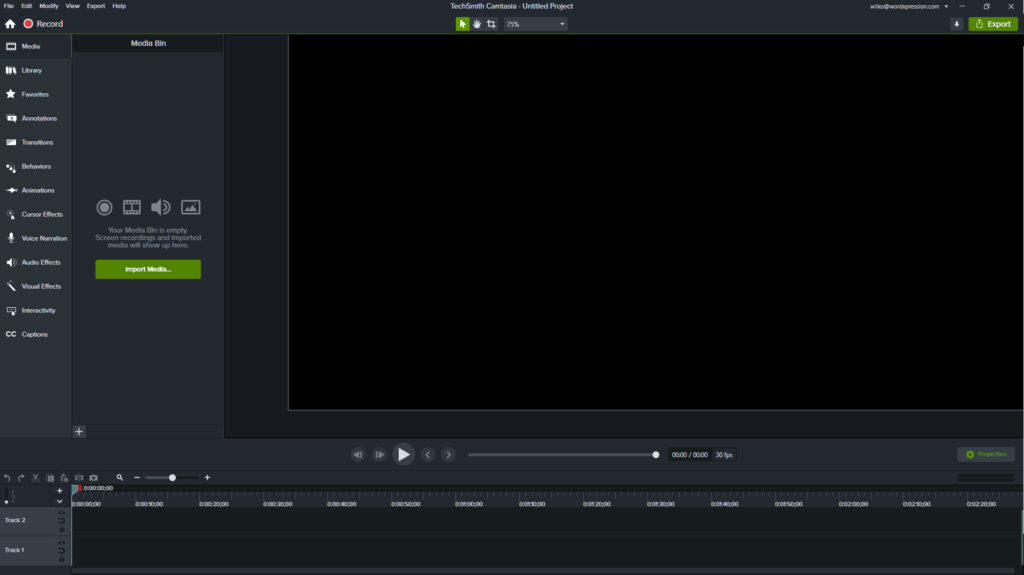Open the Transitions panel
This screenshot has height=575, width=1024.
coord(35,142)
